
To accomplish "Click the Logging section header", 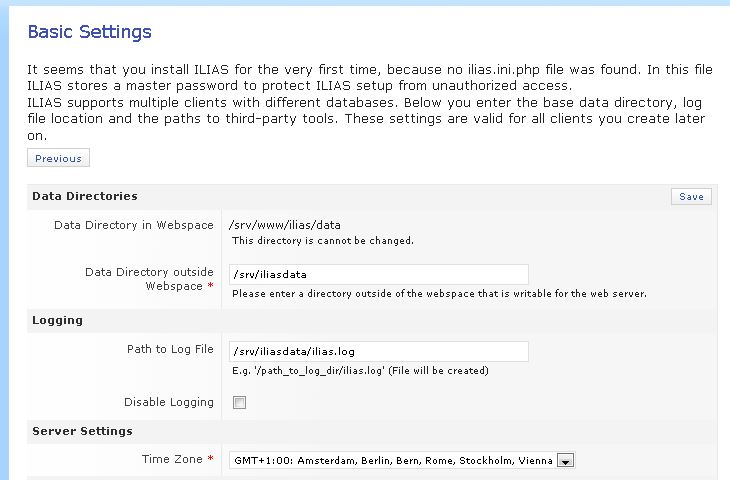I will pos(57,320).
